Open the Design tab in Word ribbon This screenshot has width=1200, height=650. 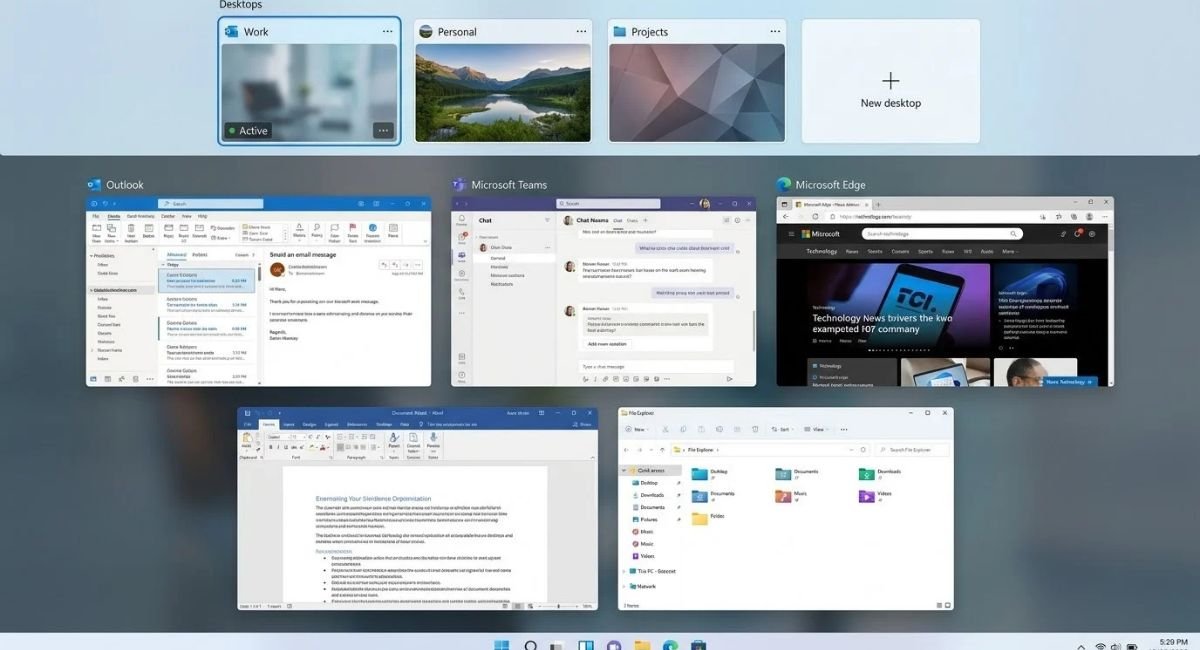309,424
